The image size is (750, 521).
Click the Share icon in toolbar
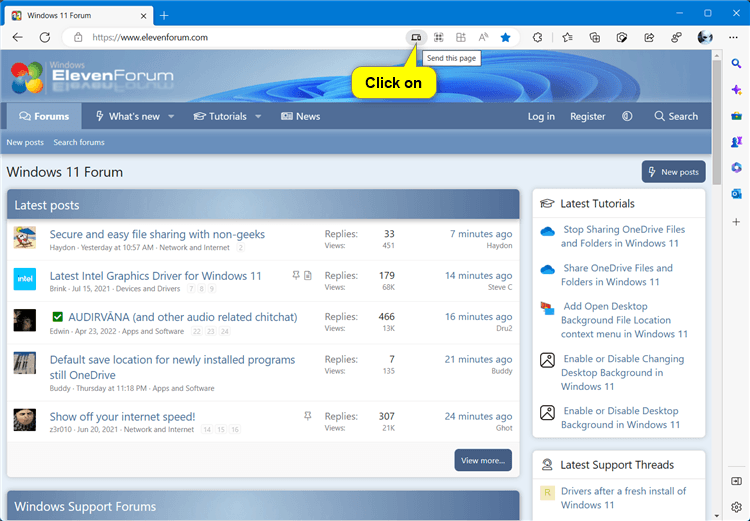pos(649,37)
